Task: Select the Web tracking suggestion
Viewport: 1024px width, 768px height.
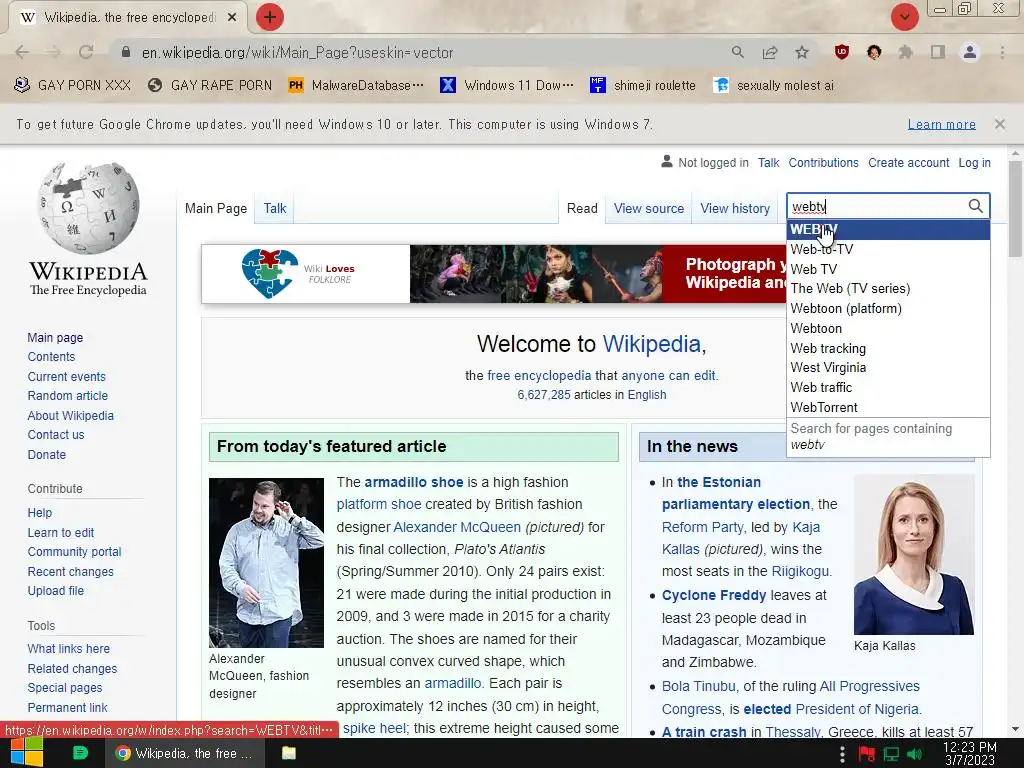Action: 888,348
